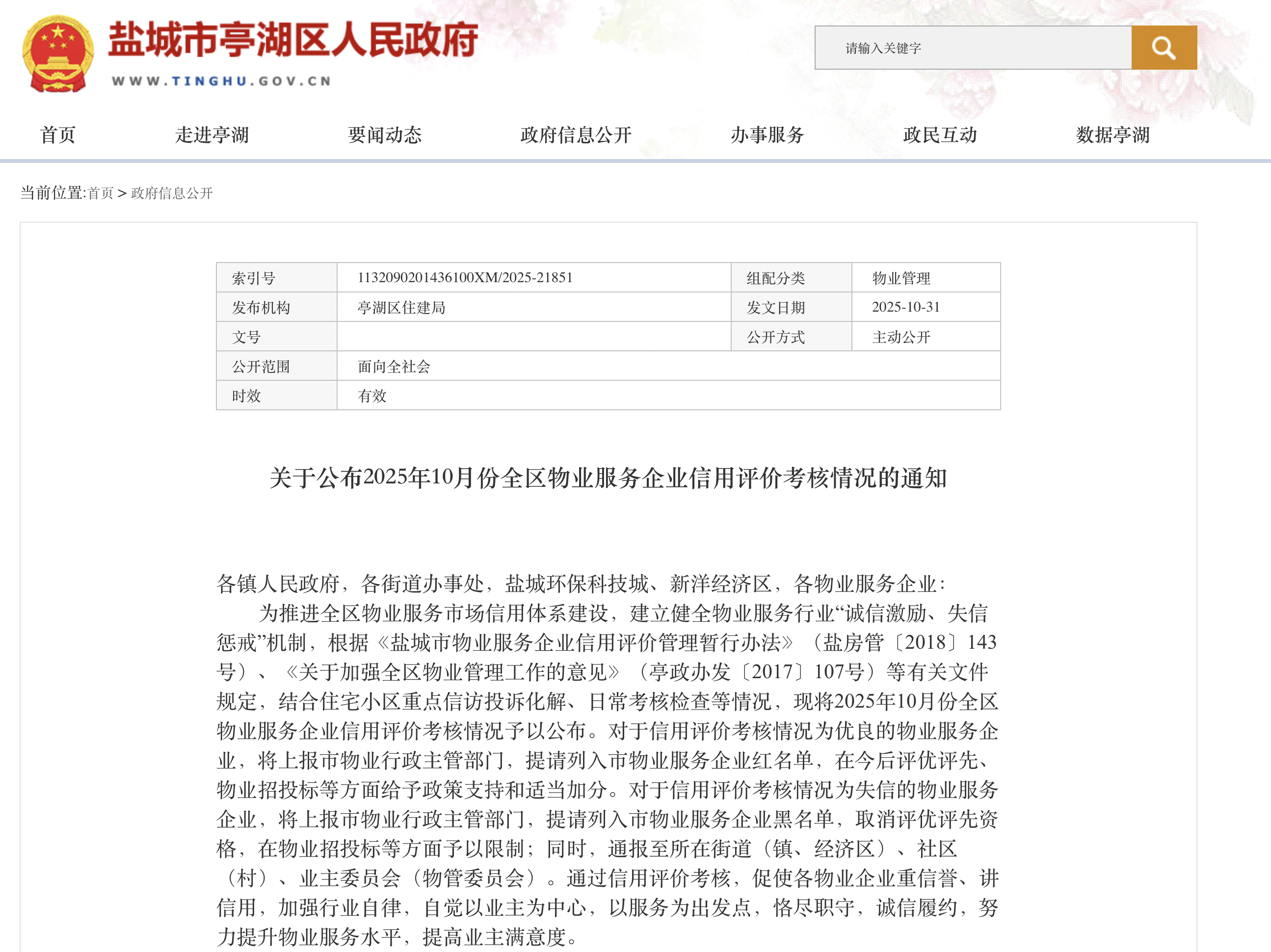Click the 主动公开 disclosure method cell

click(x=926, y=337)
